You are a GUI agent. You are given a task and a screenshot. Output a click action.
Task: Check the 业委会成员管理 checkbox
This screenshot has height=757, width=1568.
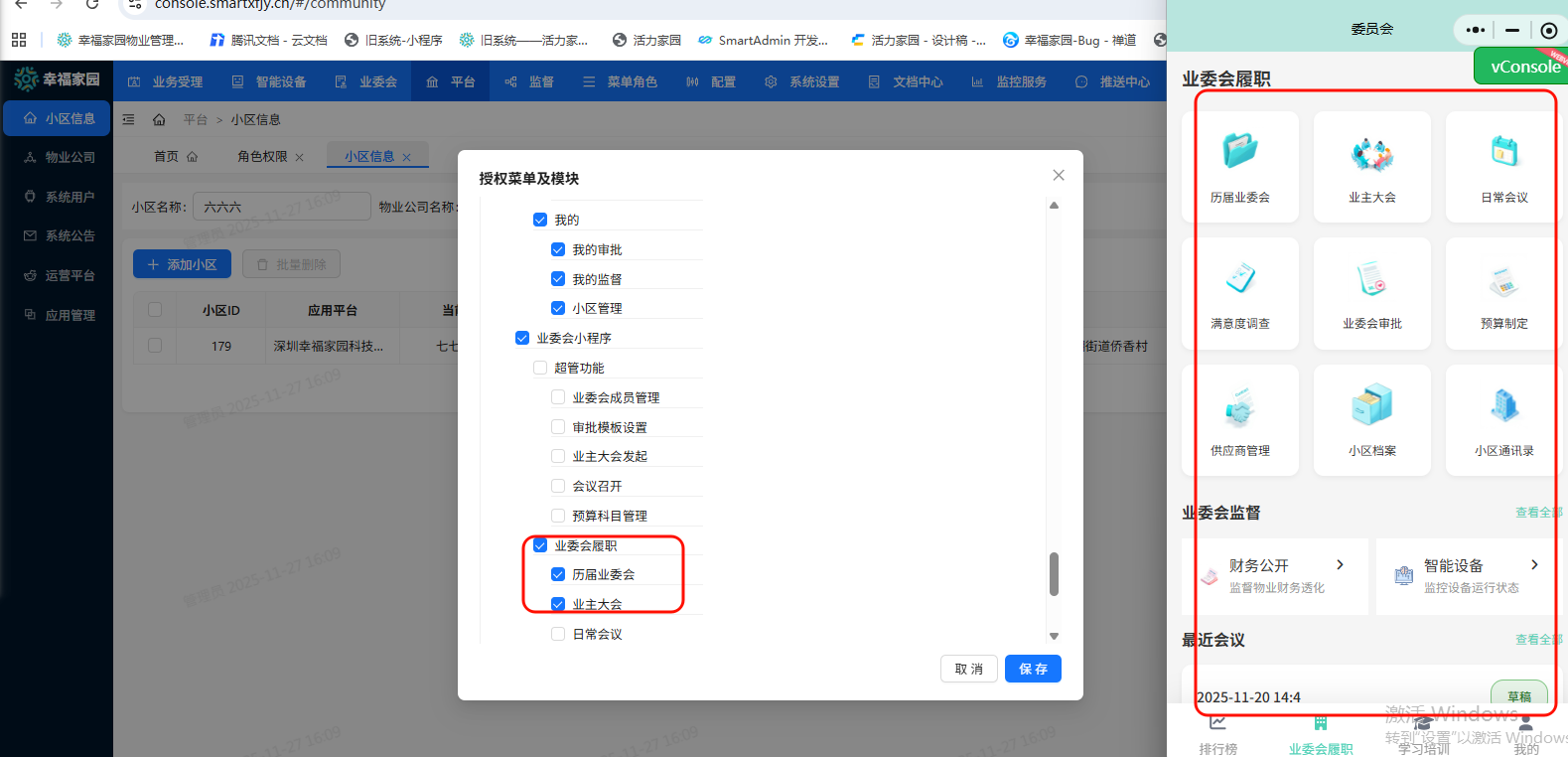[x=558, y=397]
